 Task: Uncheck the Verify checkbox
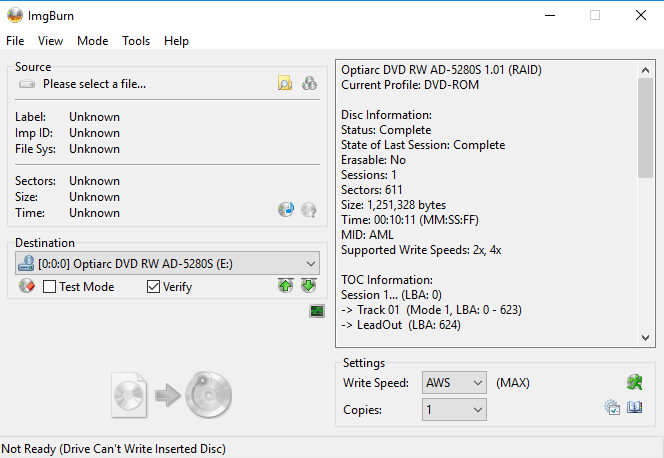(153, 287)
